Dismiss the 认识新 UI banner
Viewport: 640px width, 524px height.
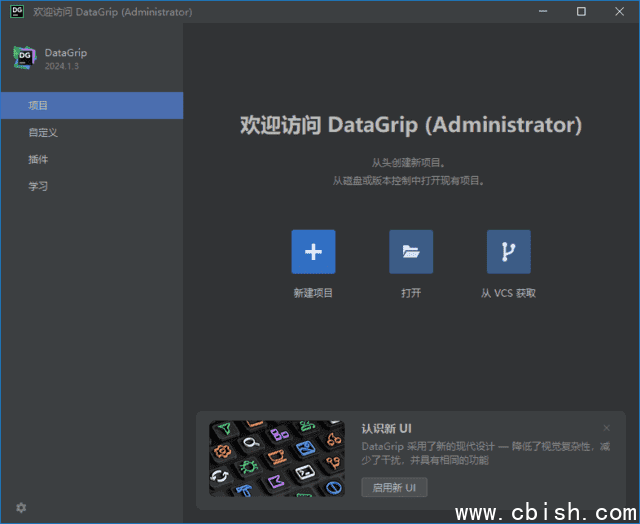pos(607,428)
